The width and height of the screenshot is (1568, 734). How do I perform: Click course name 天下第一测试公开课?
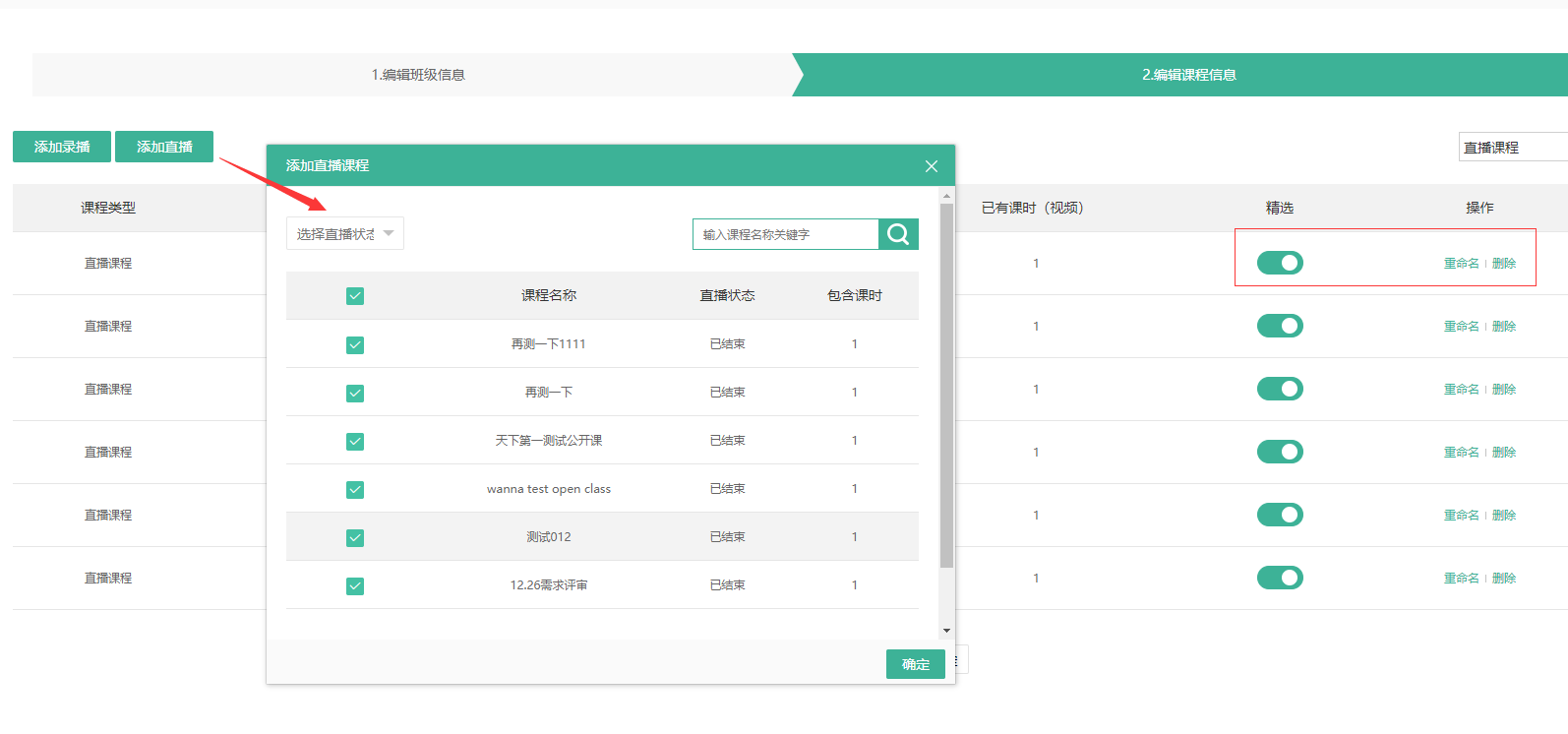[x=549, y=440]
